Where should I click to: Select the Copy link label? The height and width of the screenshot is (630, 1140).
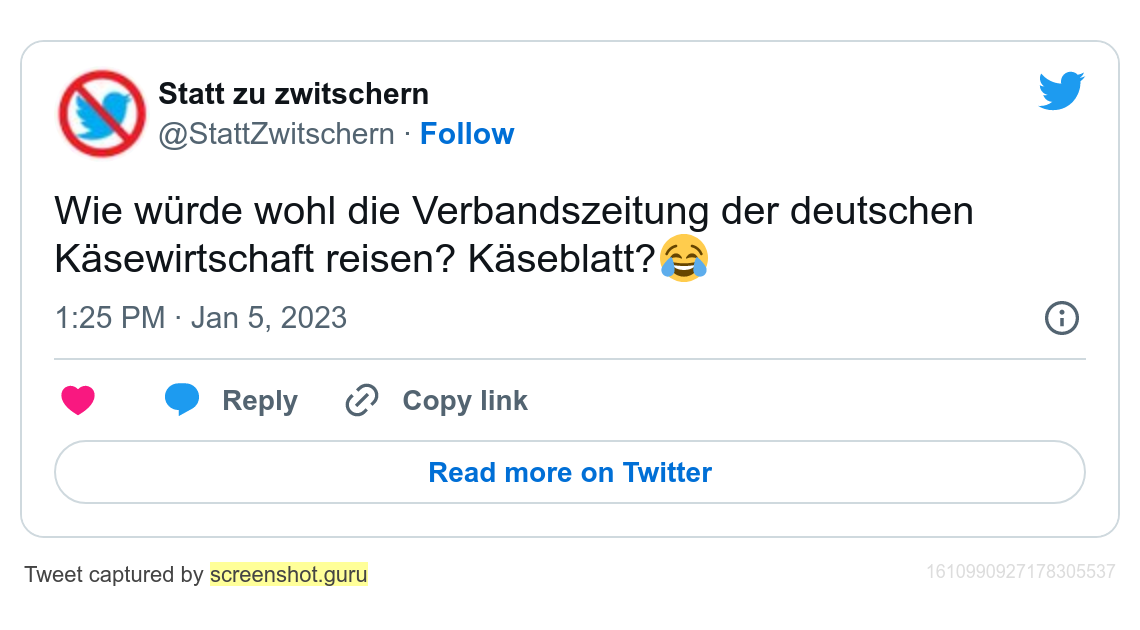465,401
